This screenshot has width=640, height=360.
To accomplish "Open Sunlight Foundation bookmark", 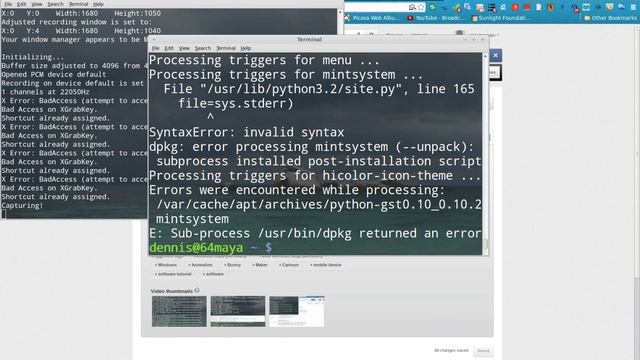I will point(500,18).
